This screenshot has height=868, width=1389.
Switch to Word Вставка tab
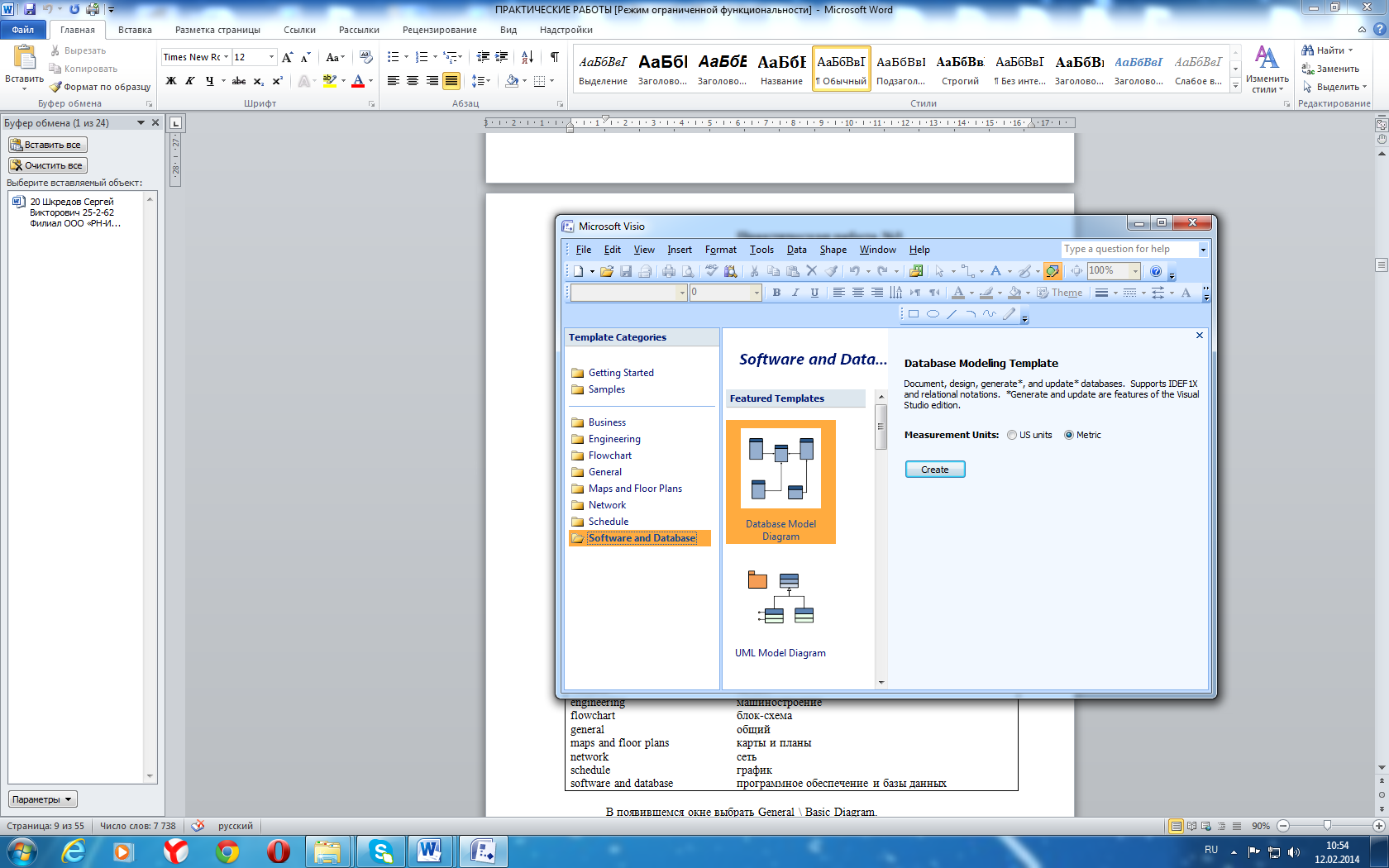point(135,30)
